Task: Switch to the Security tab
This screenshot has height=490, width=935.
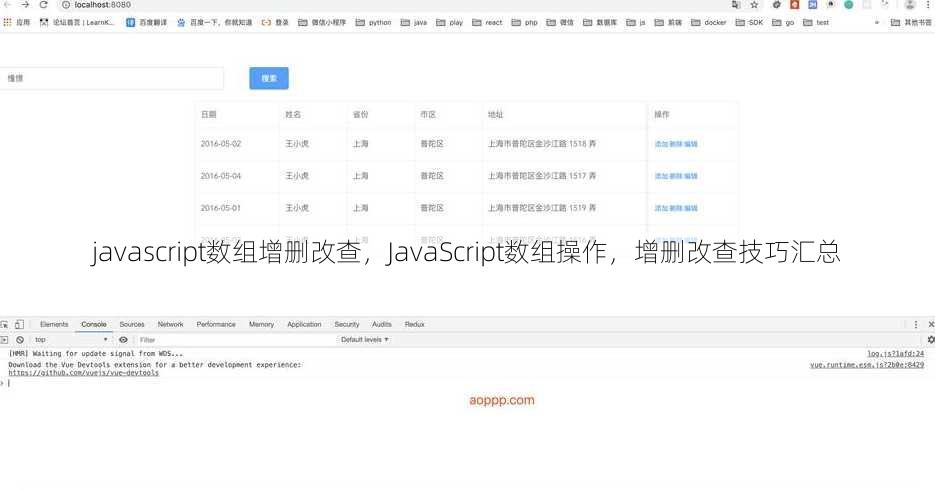Action: point(347,324)
